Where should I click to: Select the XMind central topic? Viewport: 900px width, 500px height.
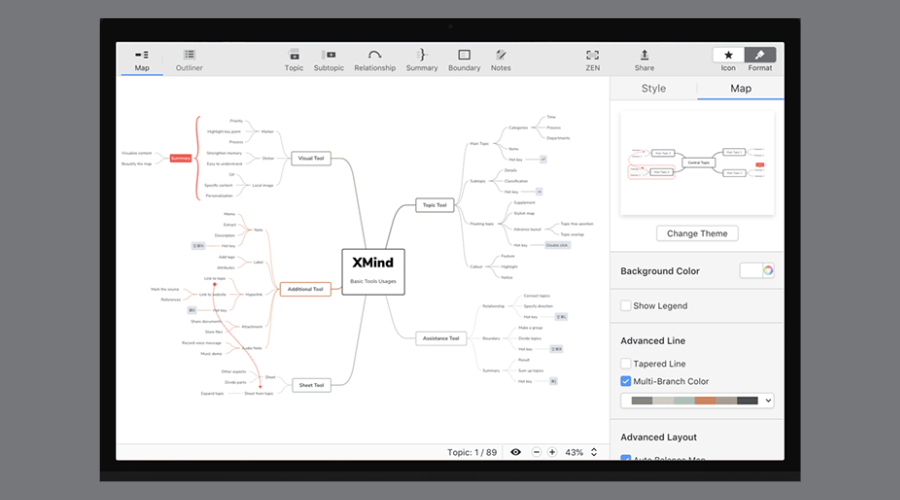pos(373,272)
